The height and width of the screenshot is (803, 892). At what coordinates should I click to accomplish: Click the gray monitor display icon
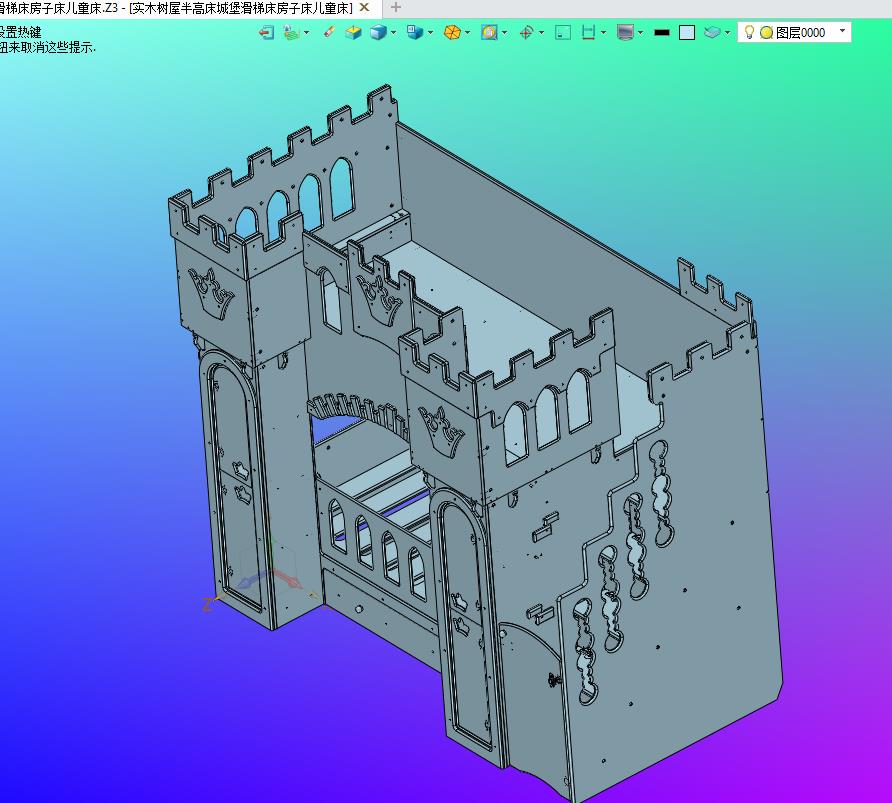[x=625, y=32]
